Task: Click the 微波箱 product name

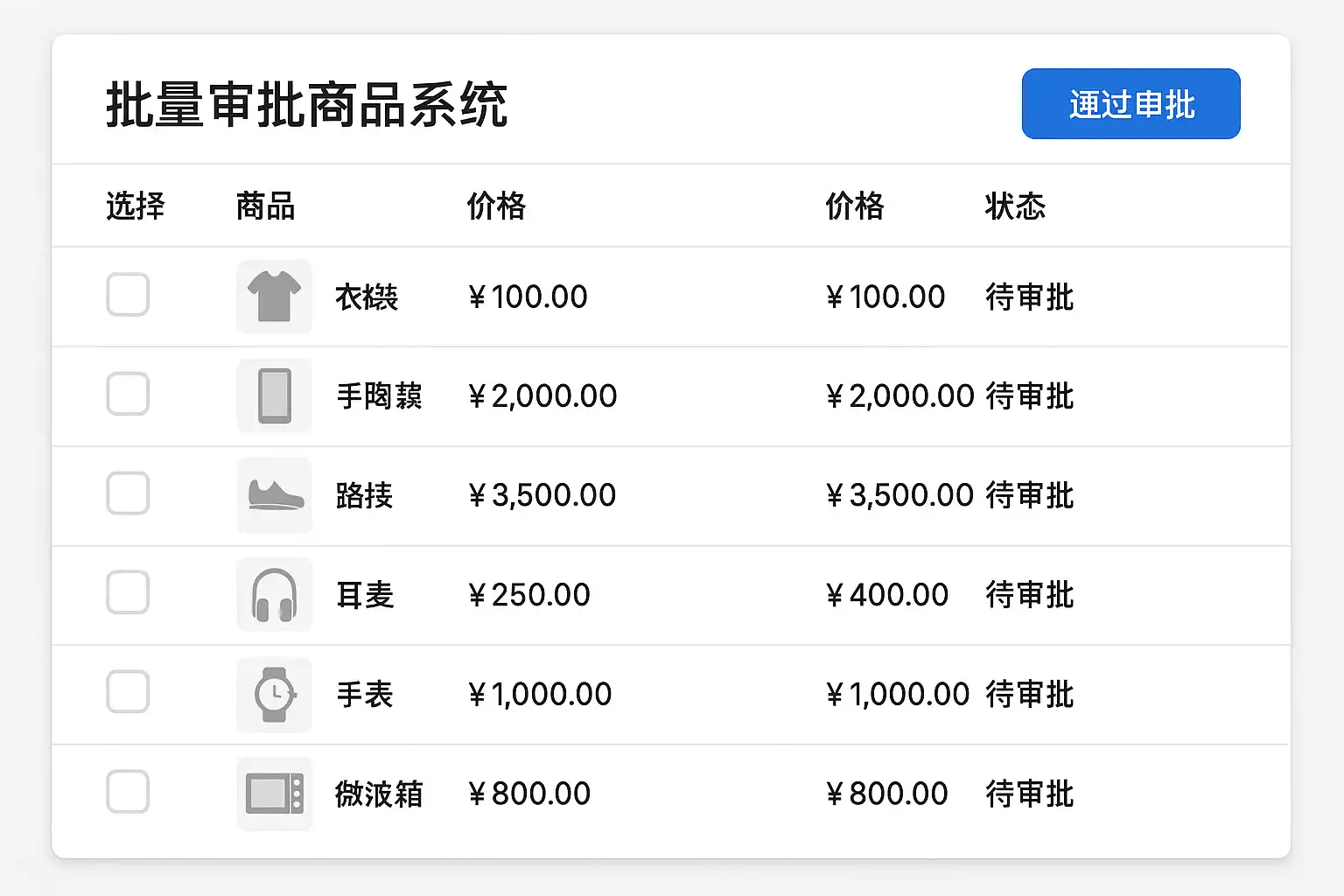Action: 379,794
